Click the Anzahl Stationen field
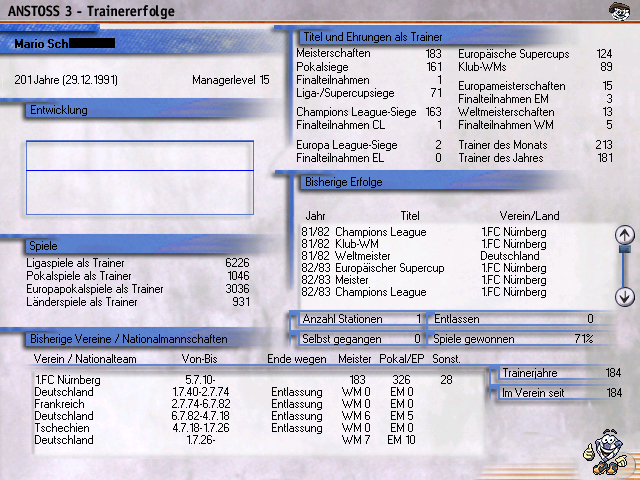640x480 pixels. pyautogui.click(x=355, y=319)
